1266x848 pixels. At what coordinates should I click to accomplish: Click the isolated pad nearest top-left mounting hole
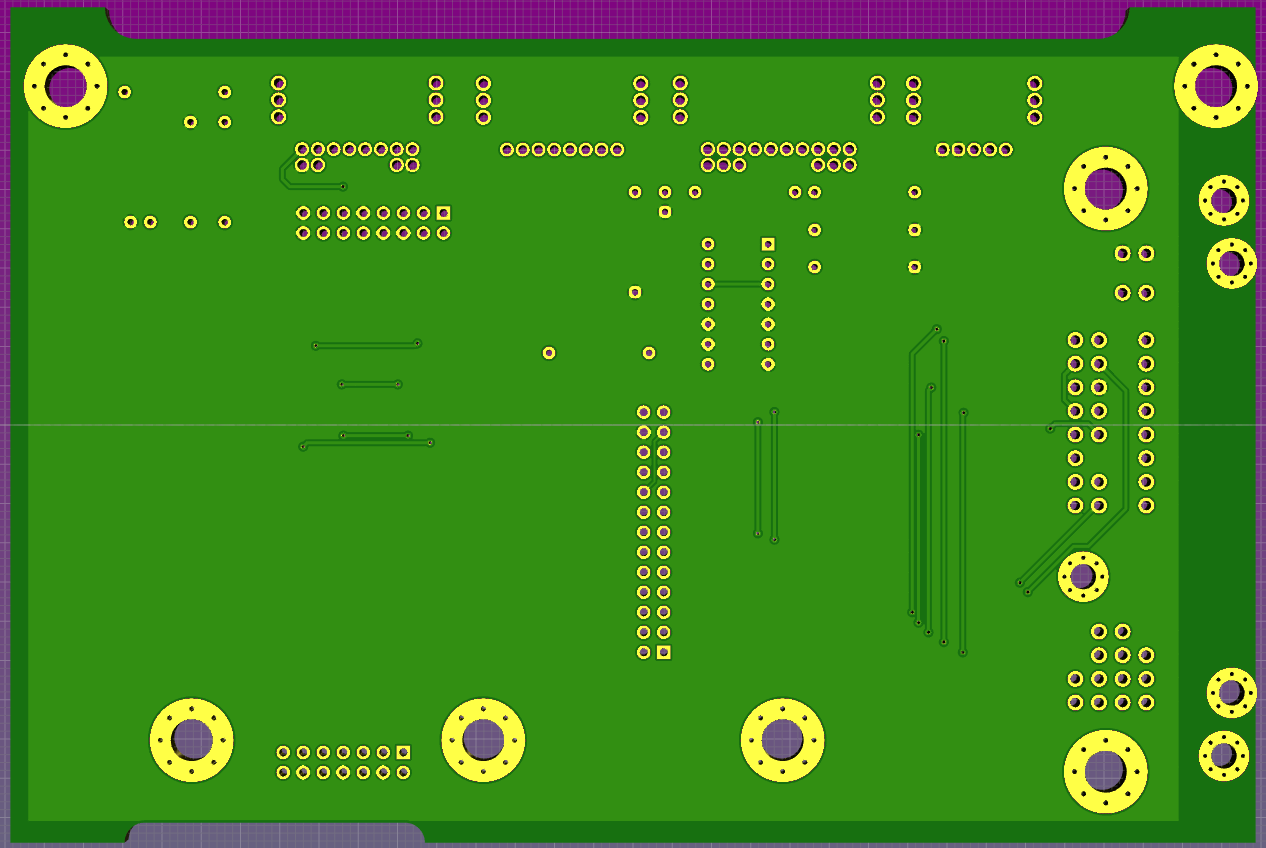click(124, 92)
